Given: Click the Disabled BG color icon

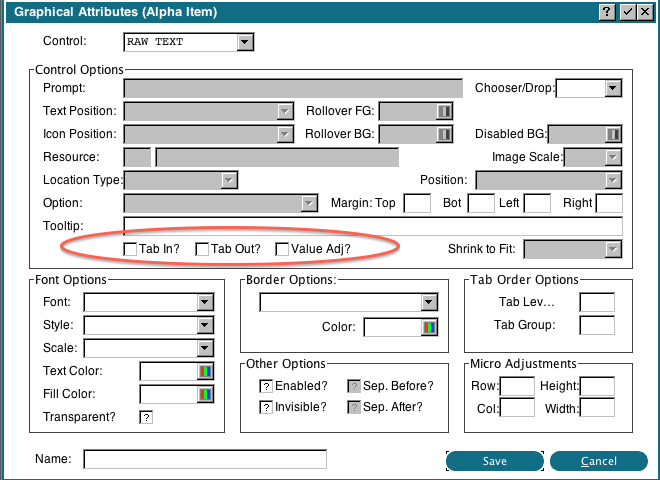Looking at the screenshot, I should click(613, 133).
